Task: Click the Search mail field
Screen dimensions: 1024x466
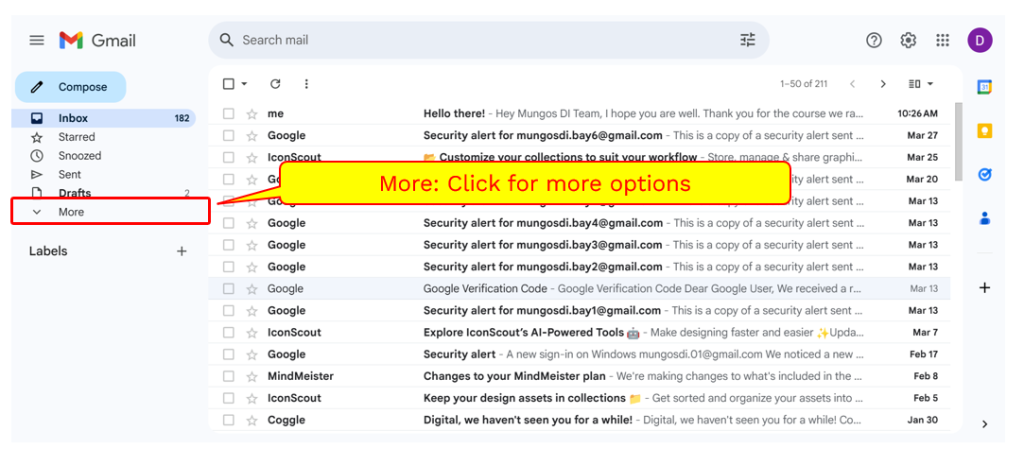Action: [480, 40]
